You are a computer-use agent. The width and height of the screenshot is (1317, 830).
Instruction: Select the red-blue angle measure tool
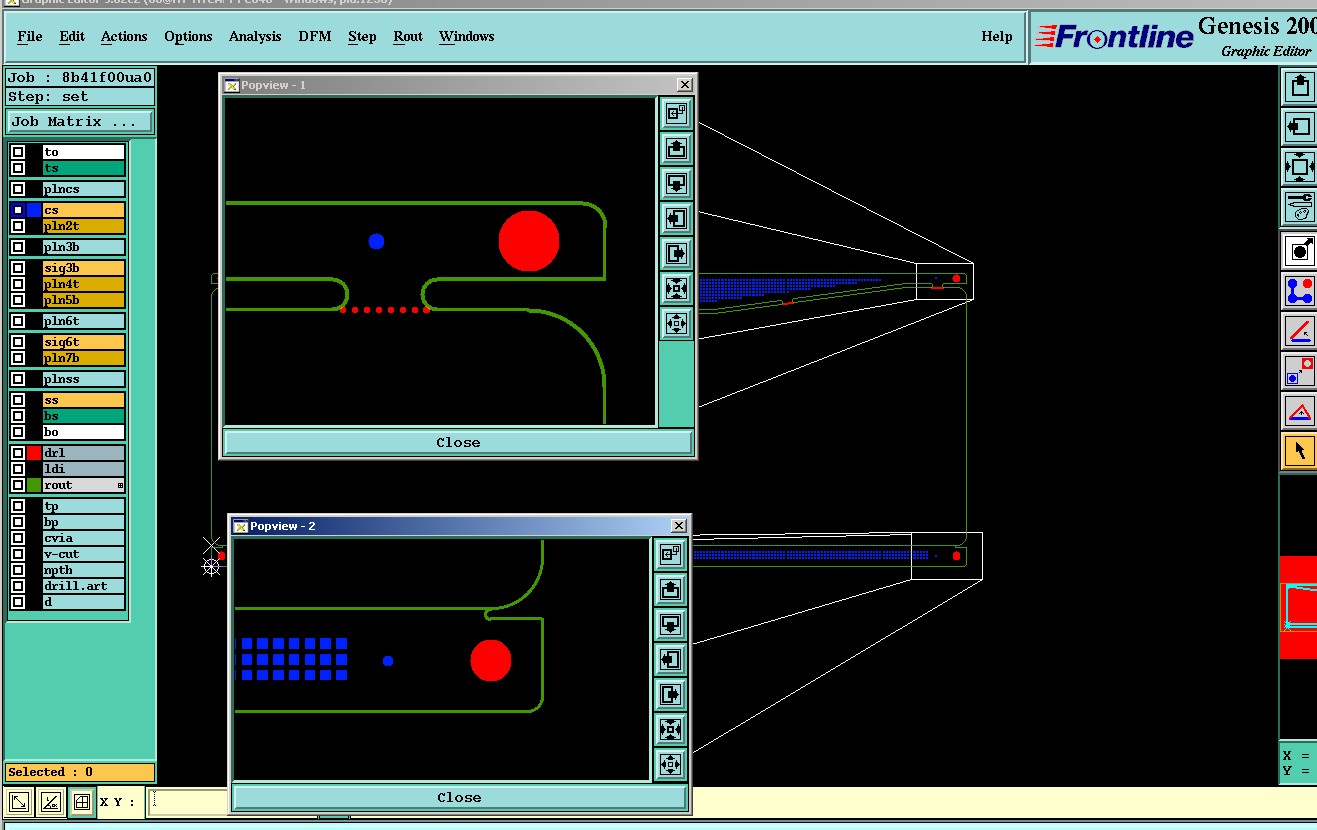pos(1299,331)
